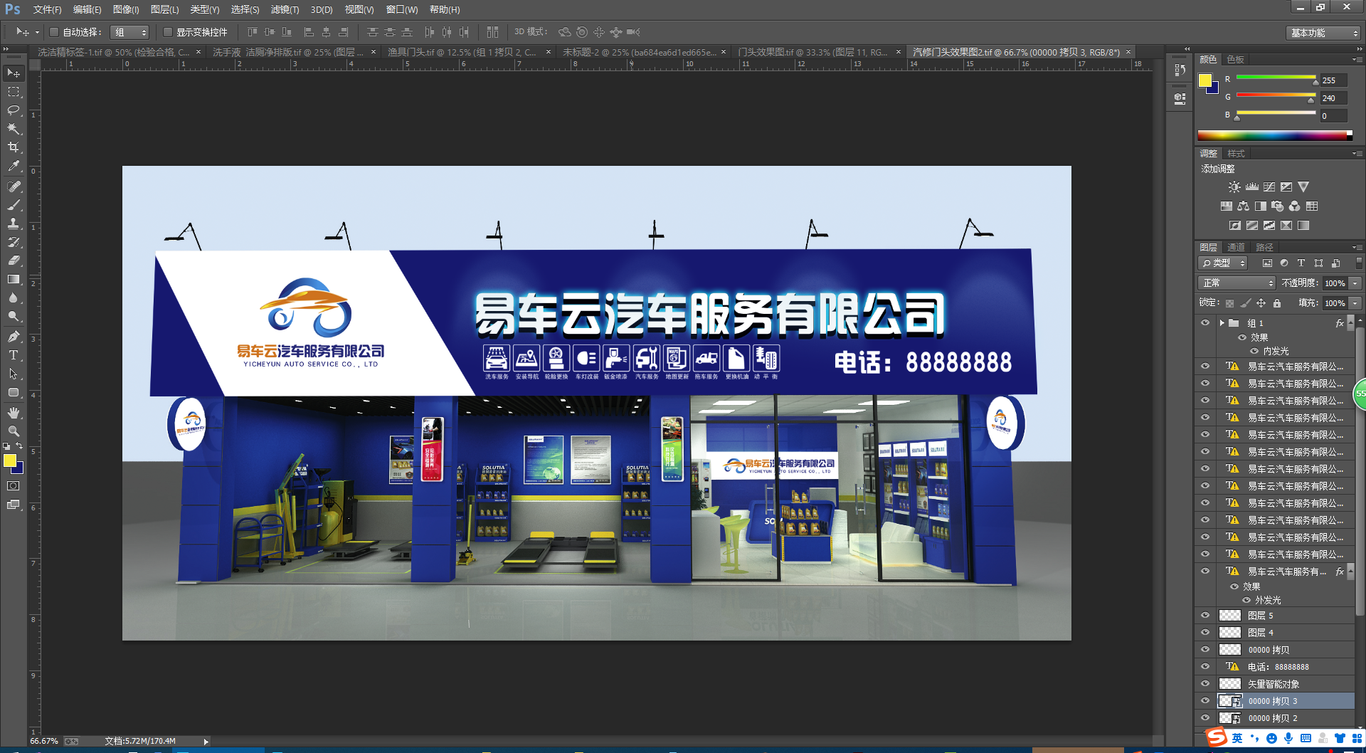
Task: Open the 图像(I) menu
Action: tap(126, 9)
